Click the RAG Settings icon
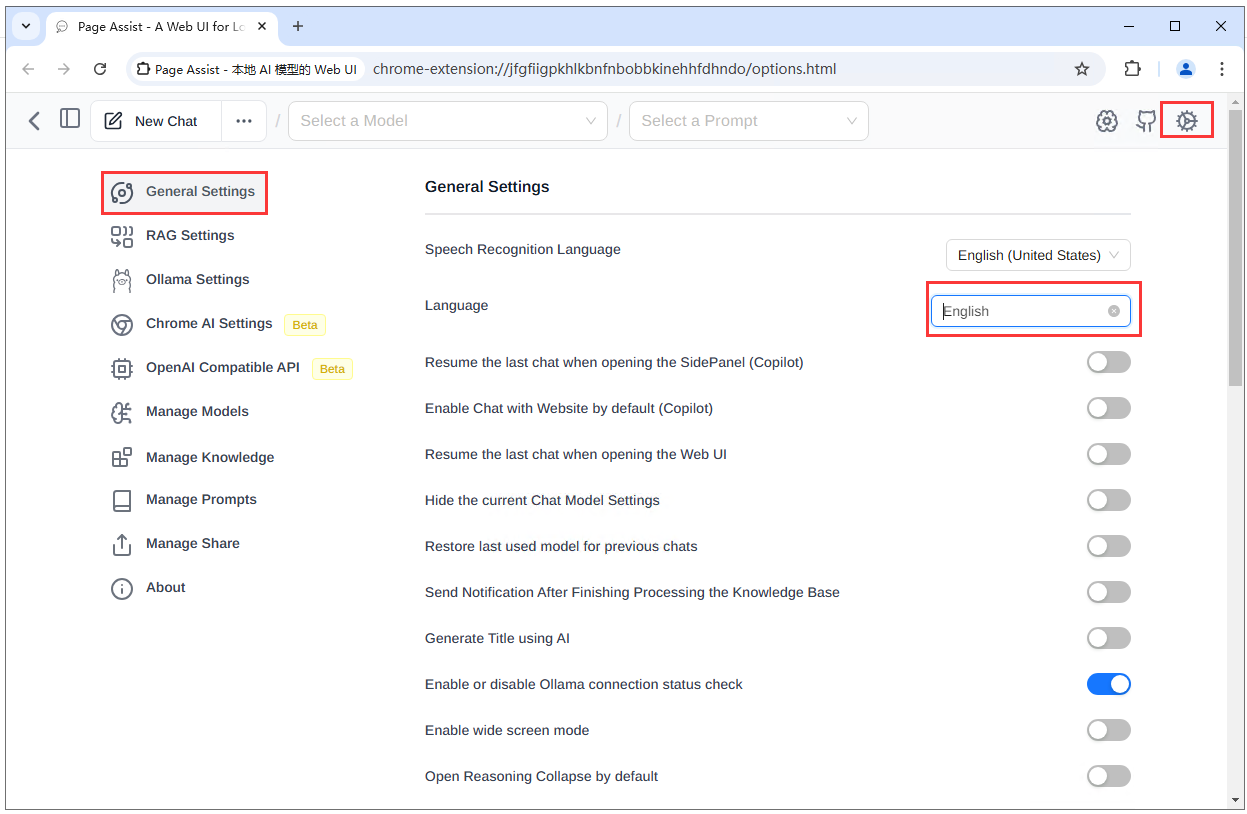Image resolution: width=1247 pixels, height=814 pixels. tap(122, 237)
